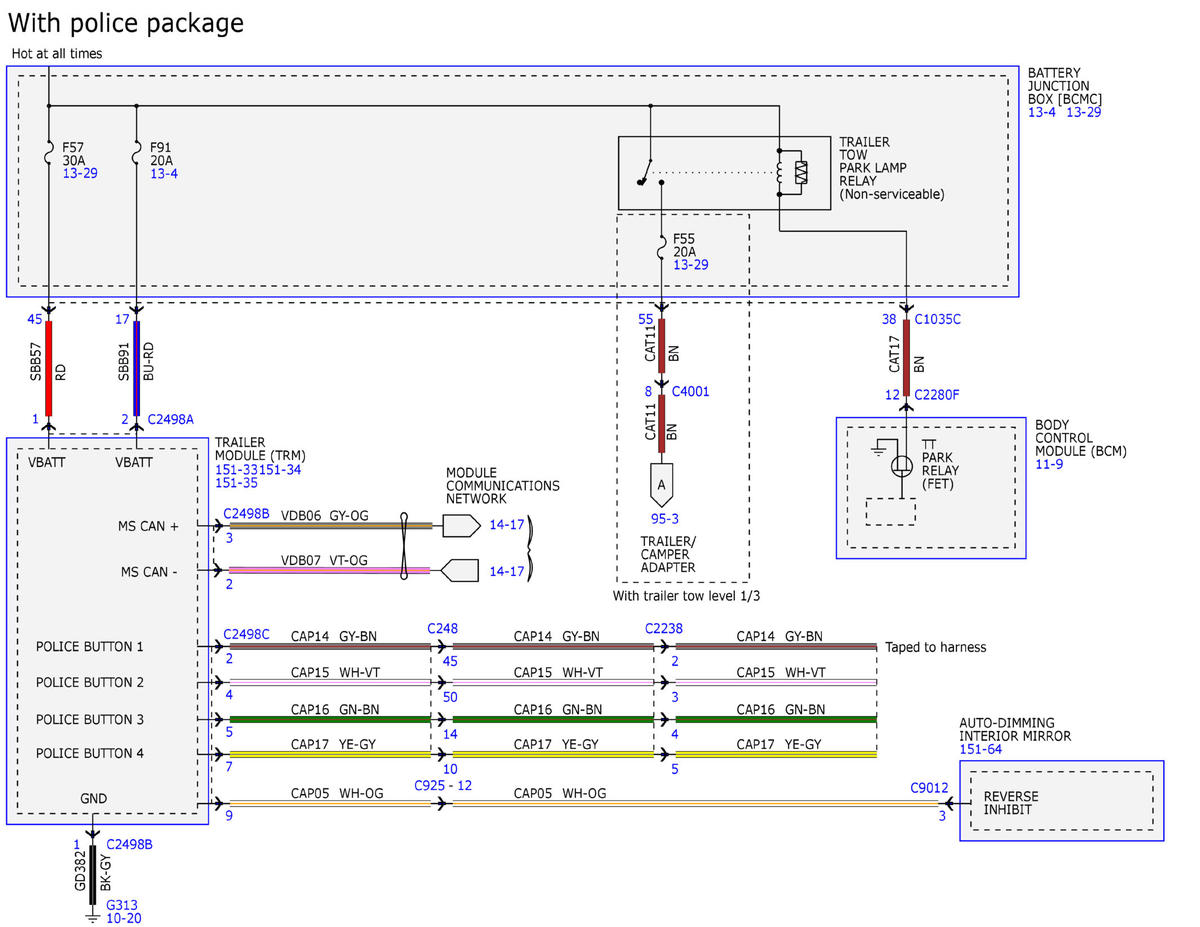Click the TT park relay FET symbol

pos(902,465)
